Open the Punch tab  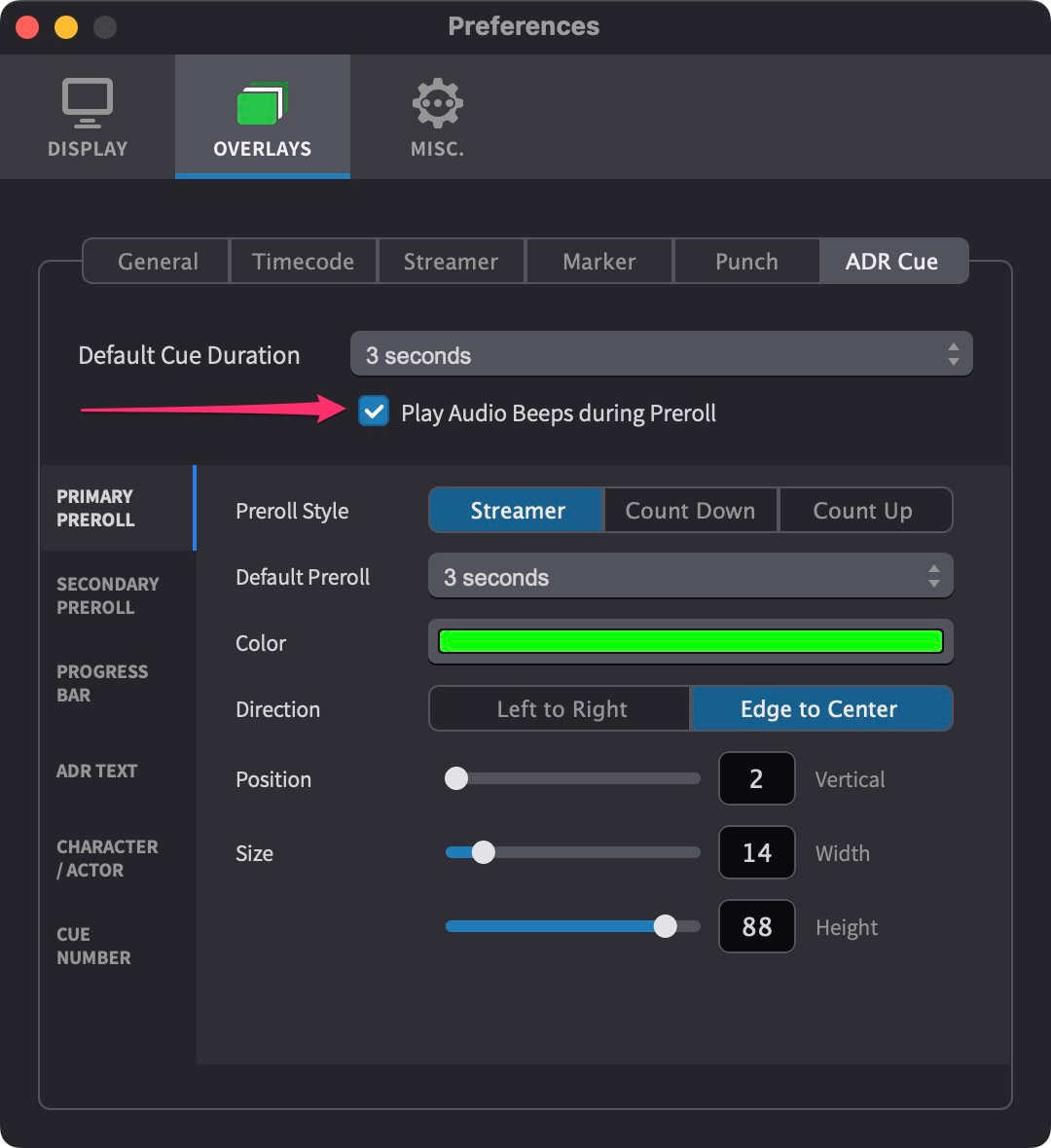pyautogui.click(x=746, y=262)
